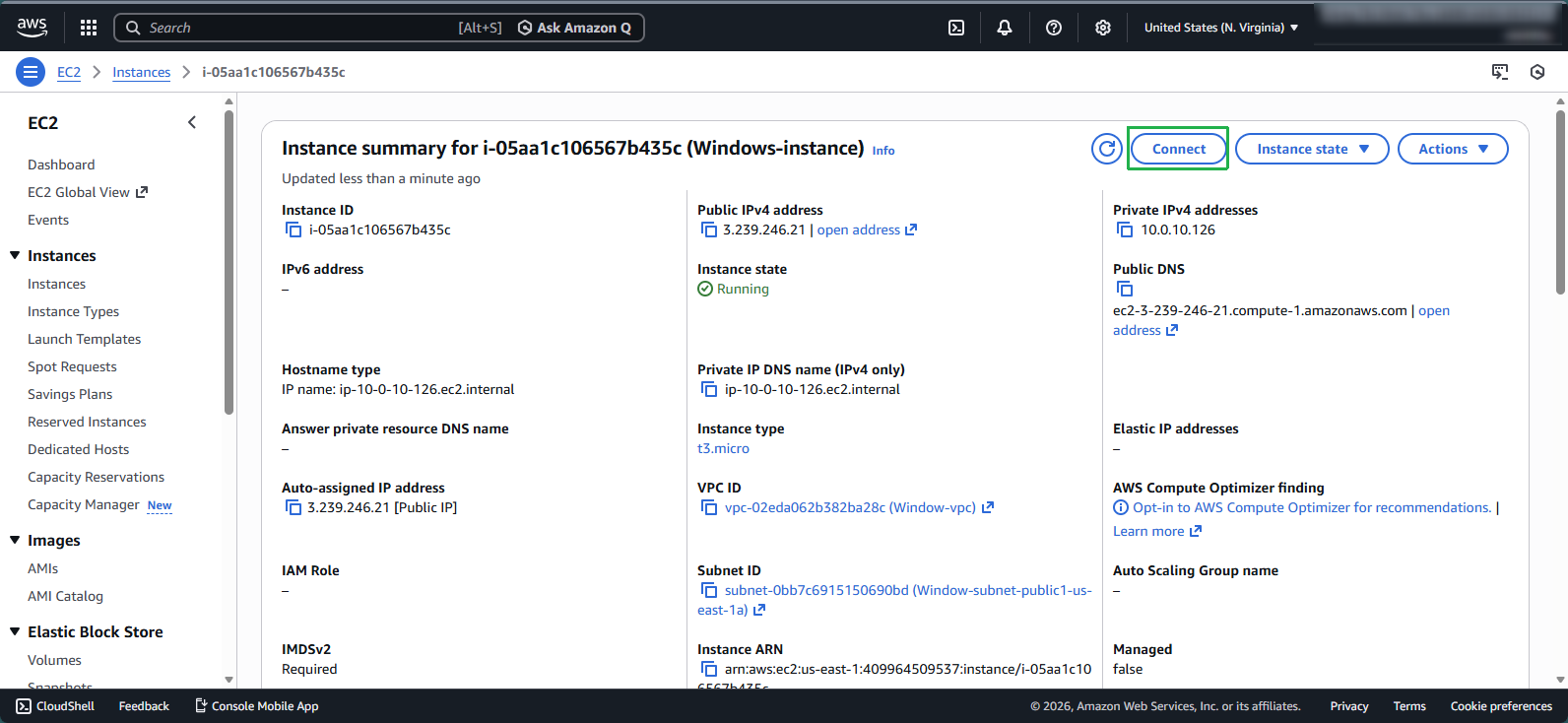This screenshot has width=1568, height=723.
Task: Open Opt-in to AWS Compute Optimizer link
Action: pyautogui.click(x=1312, y=507)
